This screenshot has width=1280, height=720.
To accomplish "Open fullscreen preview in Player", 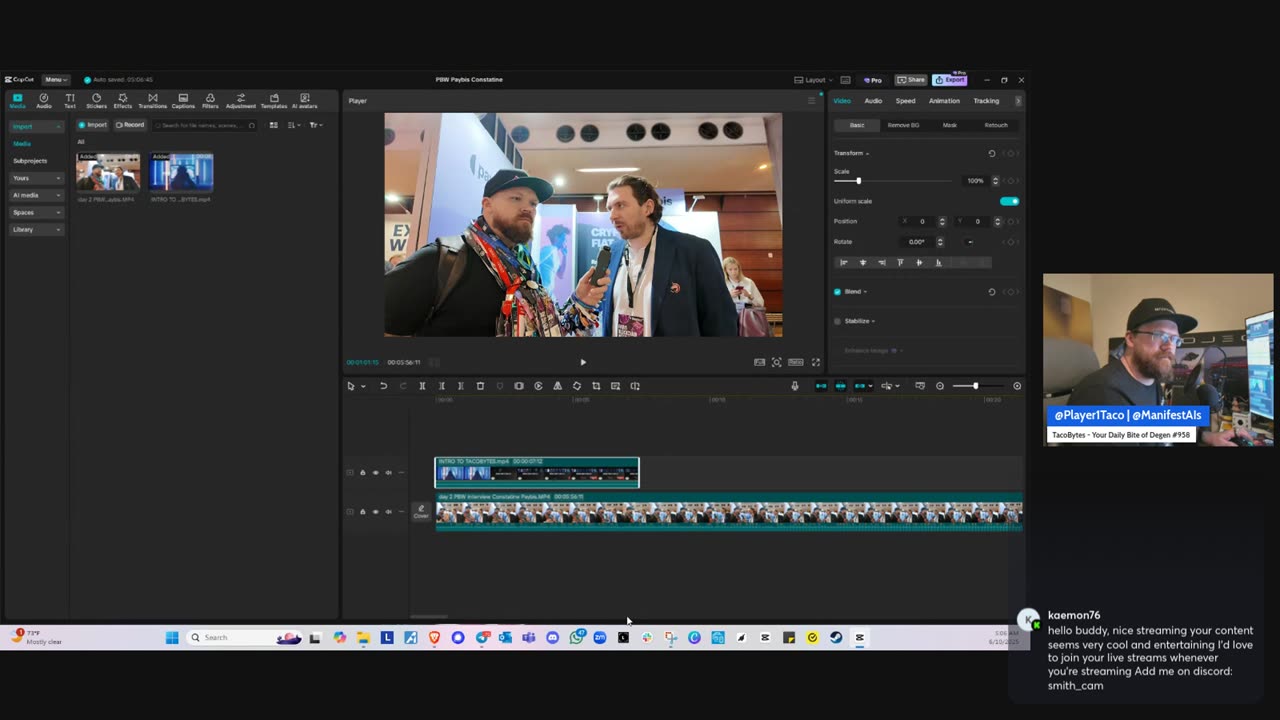I will [x=815, y=362].
